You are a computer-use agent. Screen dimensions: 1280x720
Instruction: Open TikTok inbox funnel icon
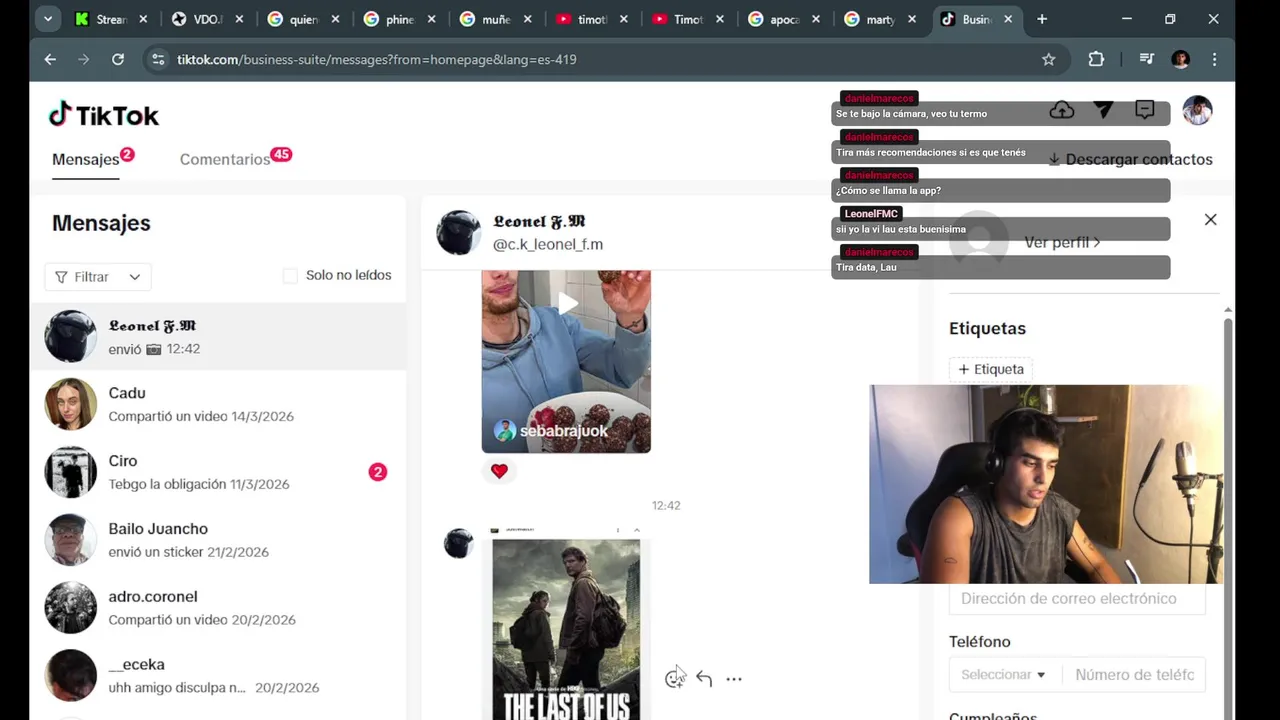[x=1104, y=110]
